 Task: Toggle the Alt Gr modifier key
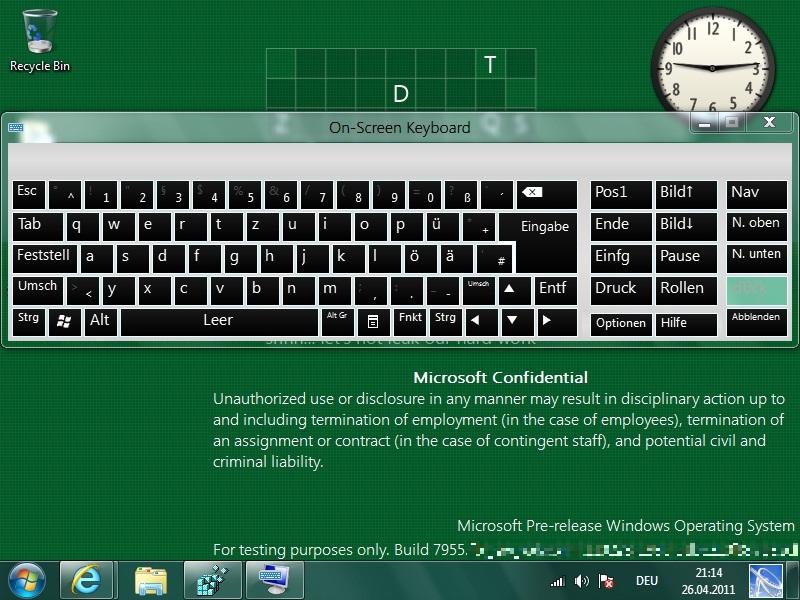point(338,322)
